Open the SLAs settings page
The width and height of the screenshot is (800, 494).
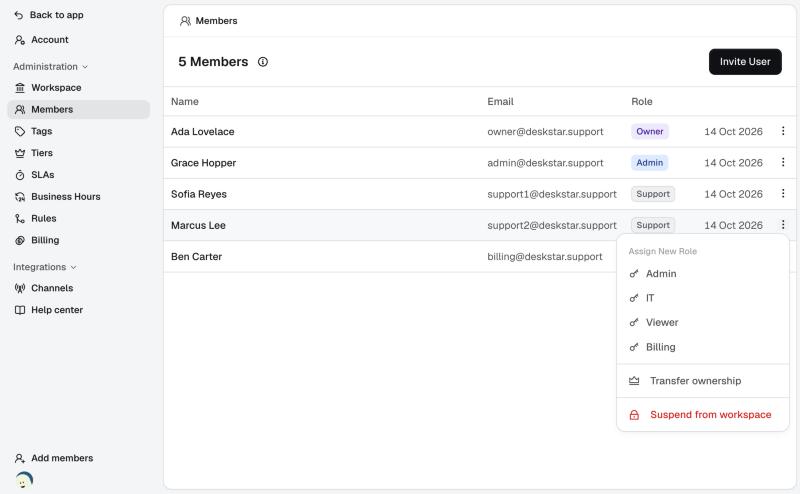coord(79,175)
